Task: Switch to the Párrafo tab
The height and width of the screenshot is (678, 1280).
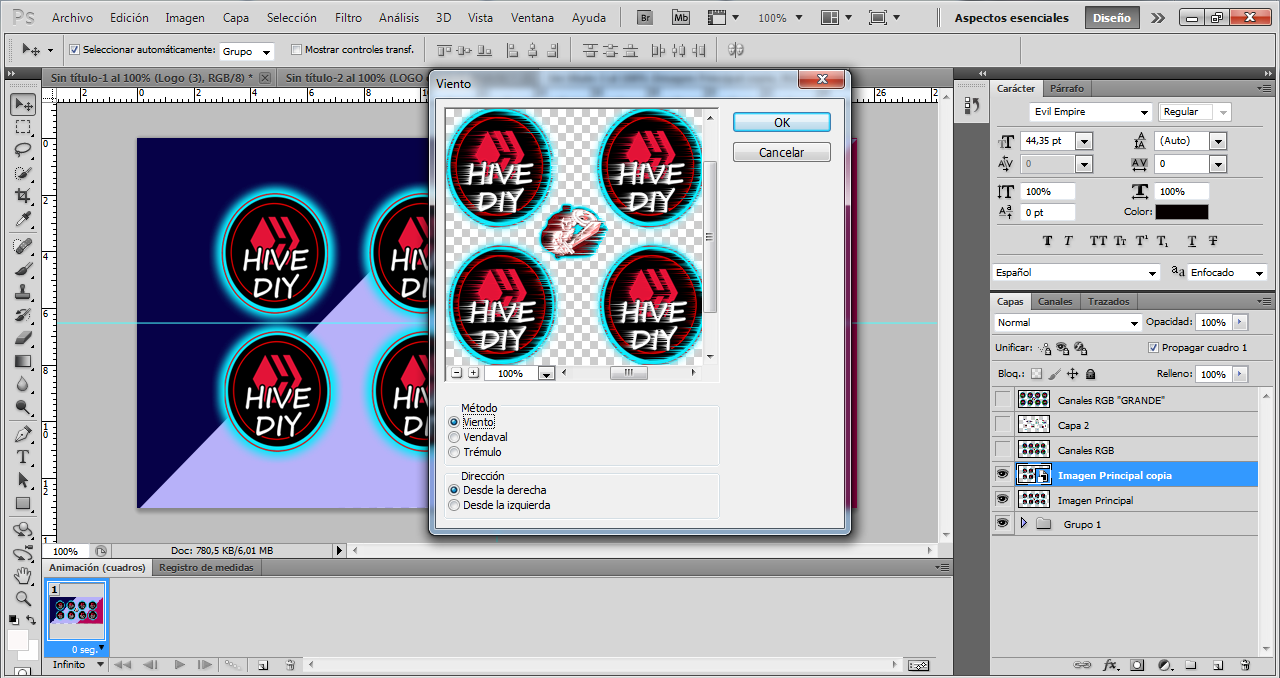Action: [x=1066, y=88]
